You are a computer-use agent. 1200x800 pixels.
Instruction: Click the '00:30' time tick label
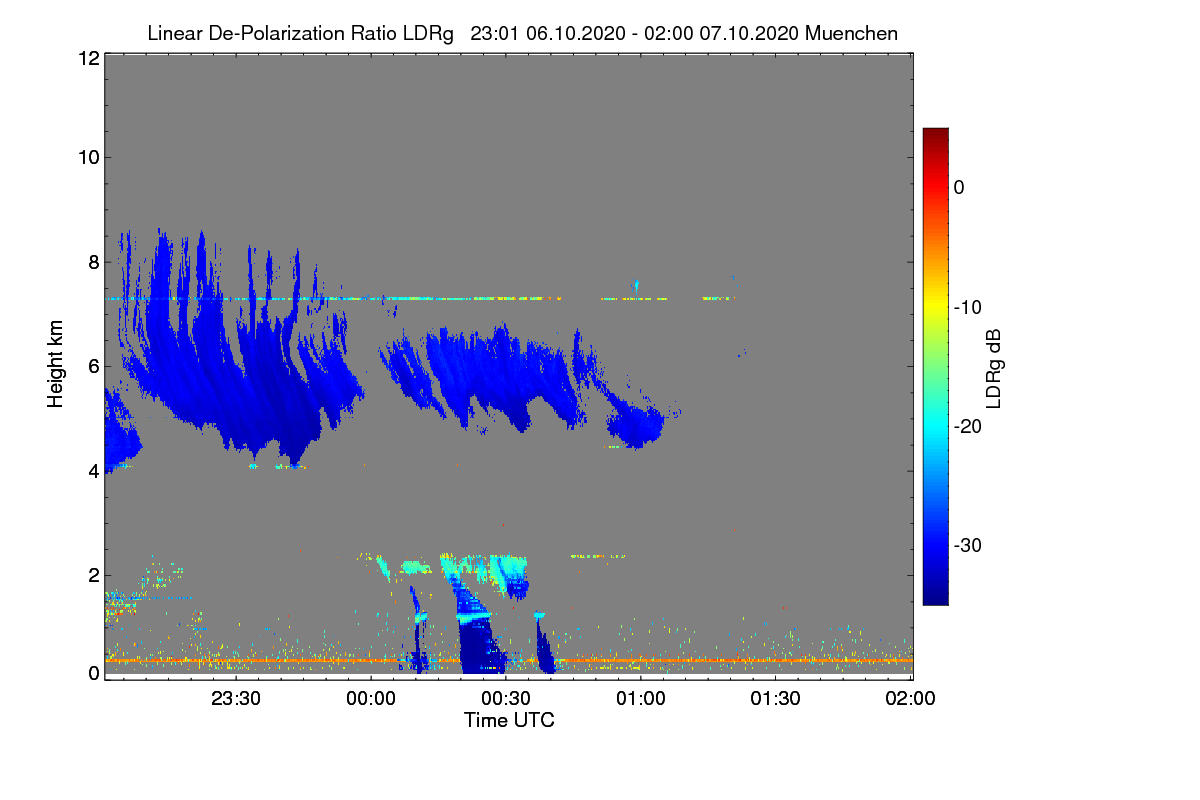tap(506, 700)
